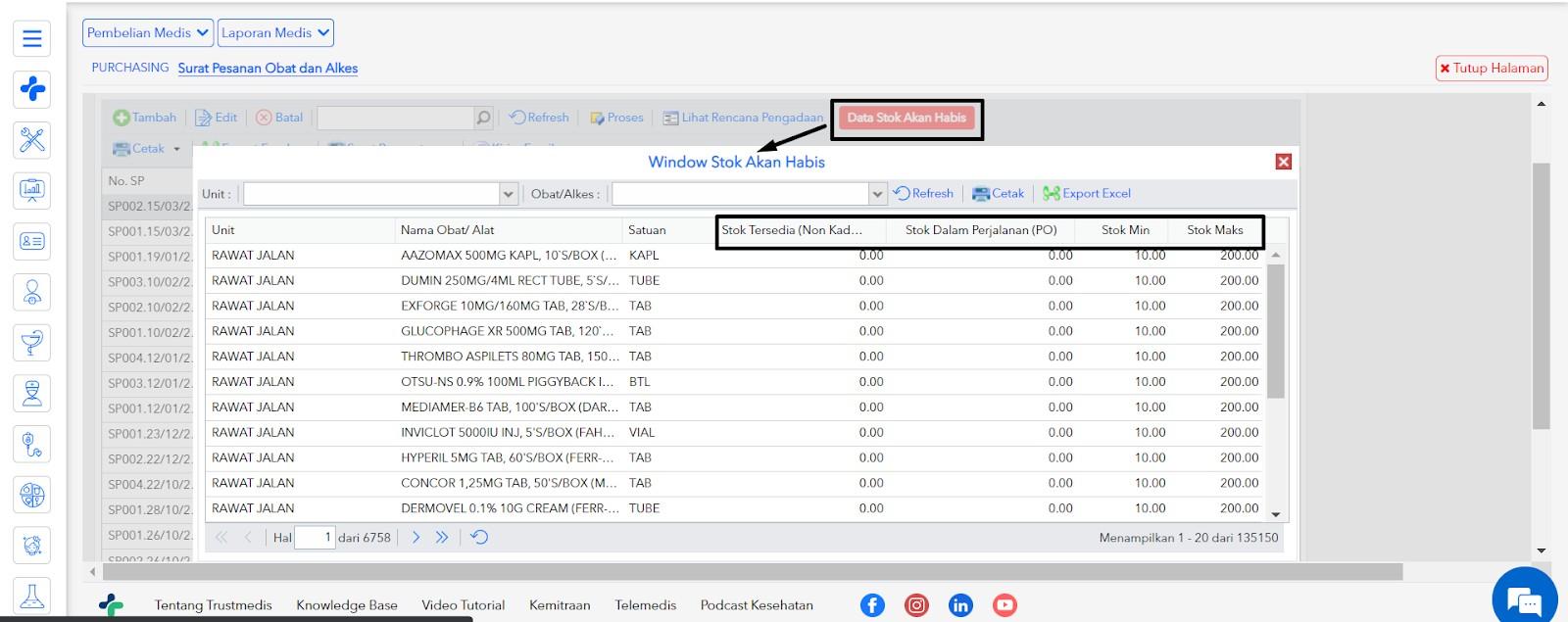Sort by the Stok Maks column header

click(1215, 230)
